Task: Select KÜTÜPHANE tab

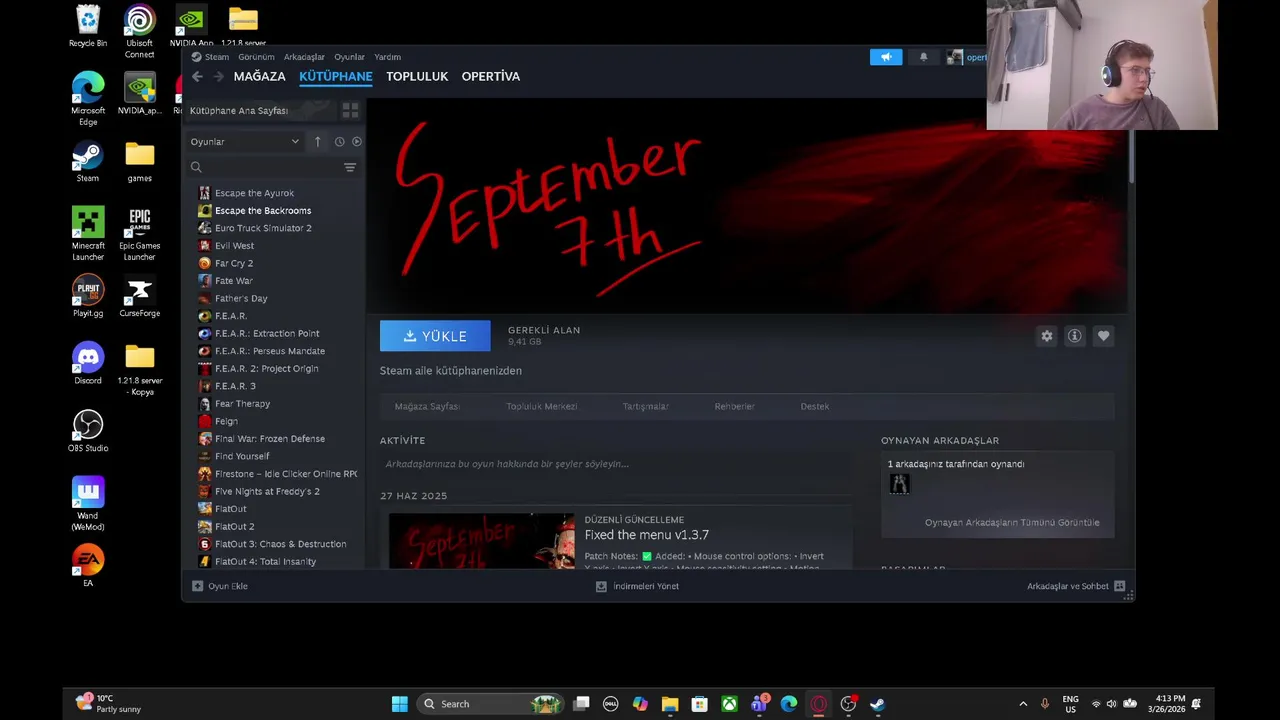Action: (336, 76)
